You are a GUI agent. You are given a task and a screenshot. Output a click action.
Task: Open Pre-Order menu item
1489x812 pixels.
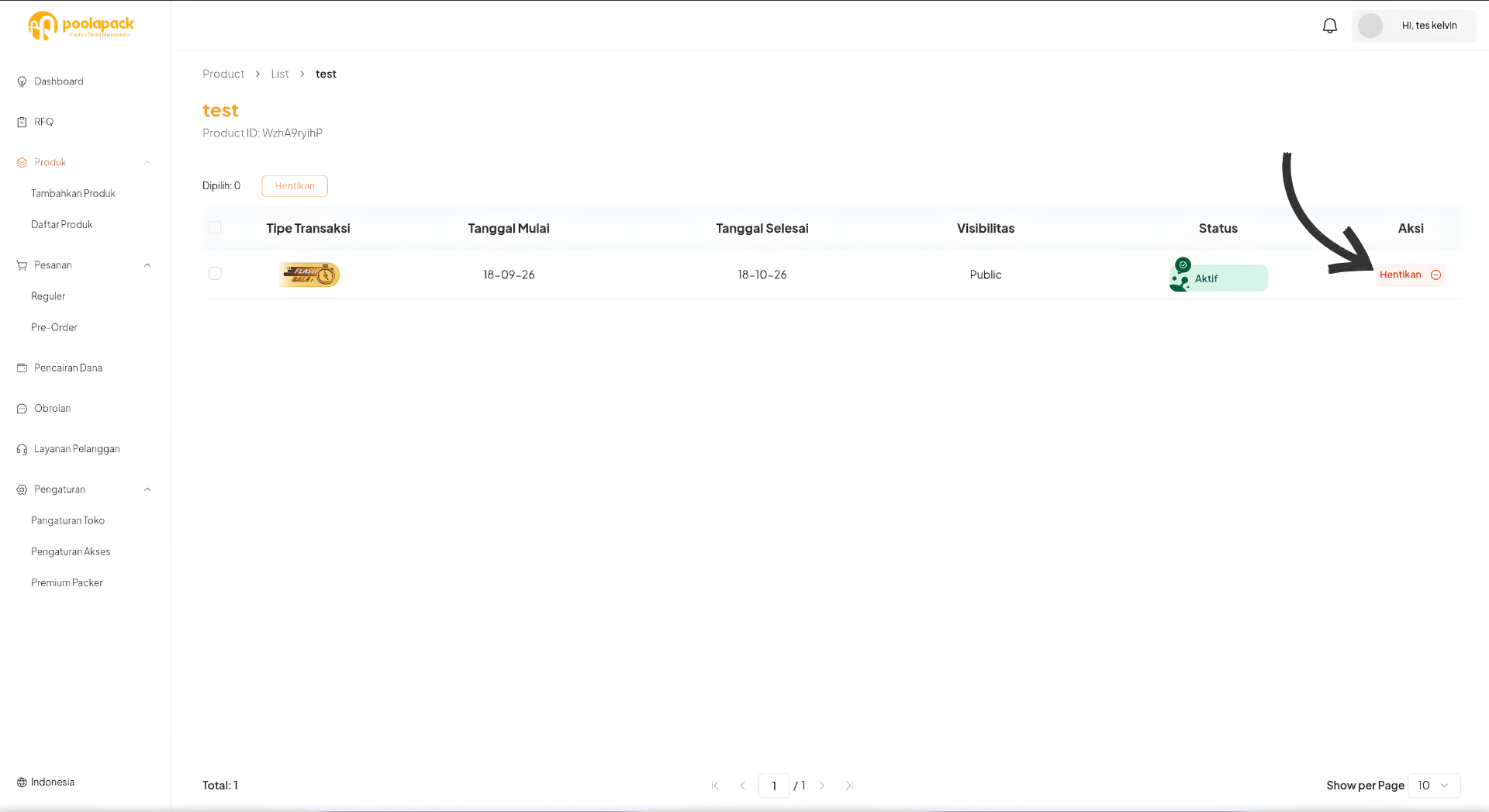tap(54, 327)
